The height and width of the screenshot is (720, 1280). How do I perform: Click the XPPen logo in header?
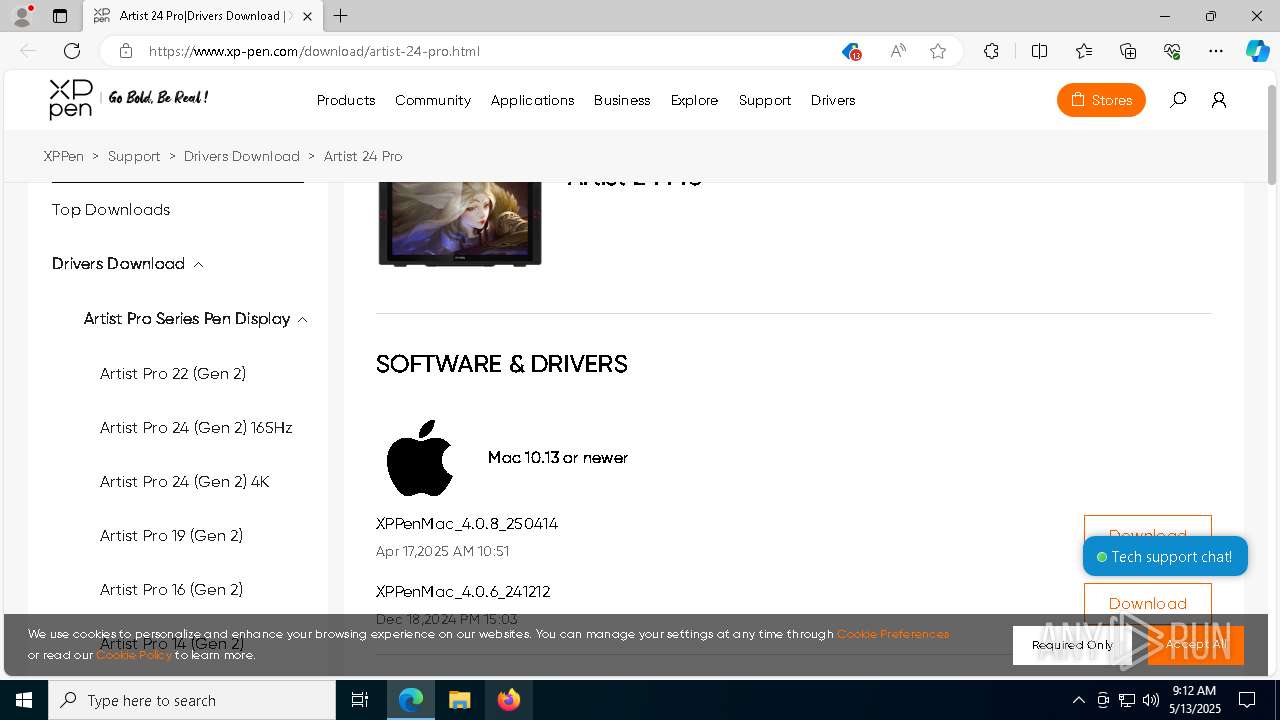click(x=71, y=99)
